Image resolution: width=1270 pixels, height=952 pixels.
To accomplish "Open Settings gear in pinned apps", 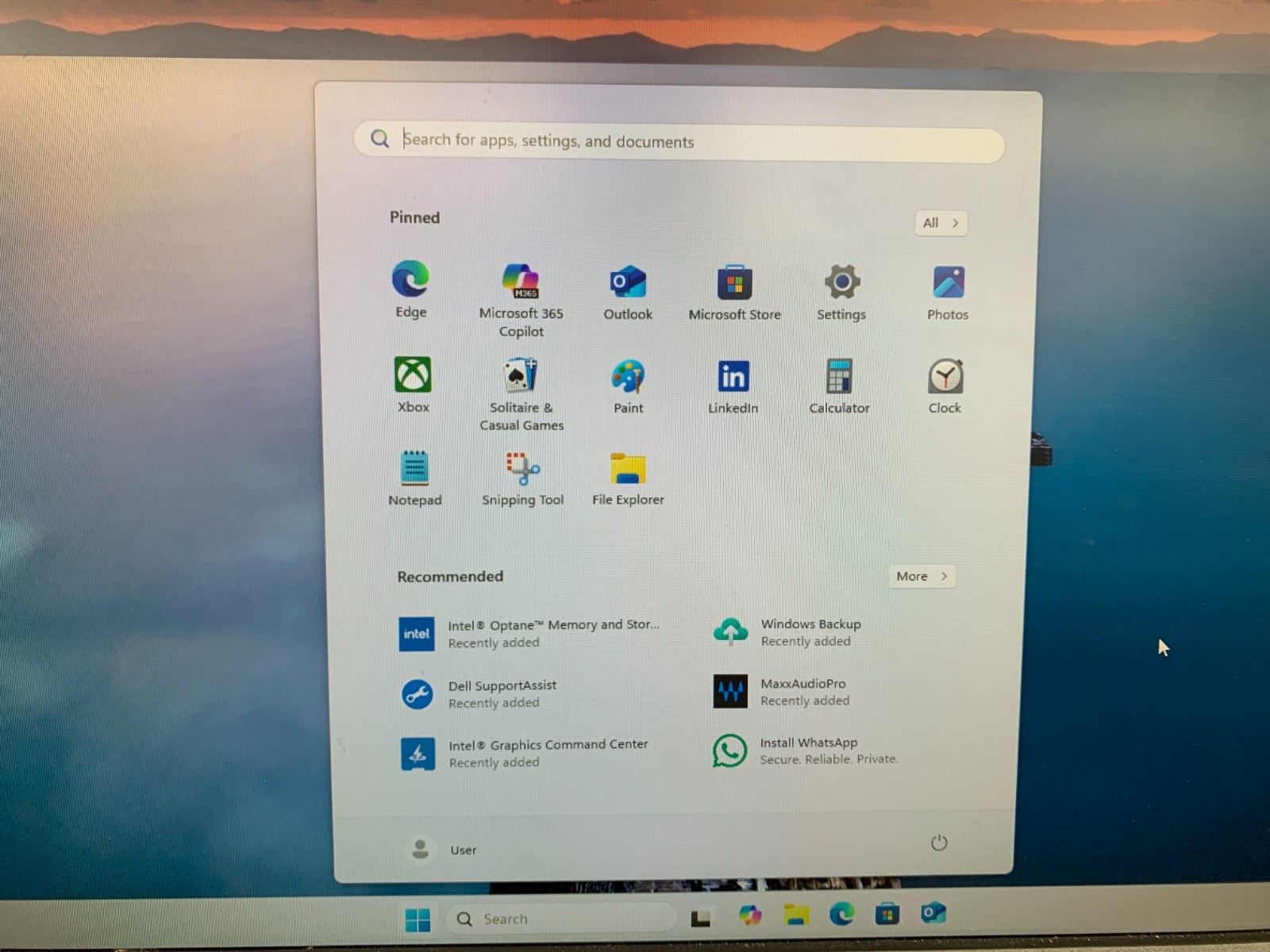I will tap(841, 292).
